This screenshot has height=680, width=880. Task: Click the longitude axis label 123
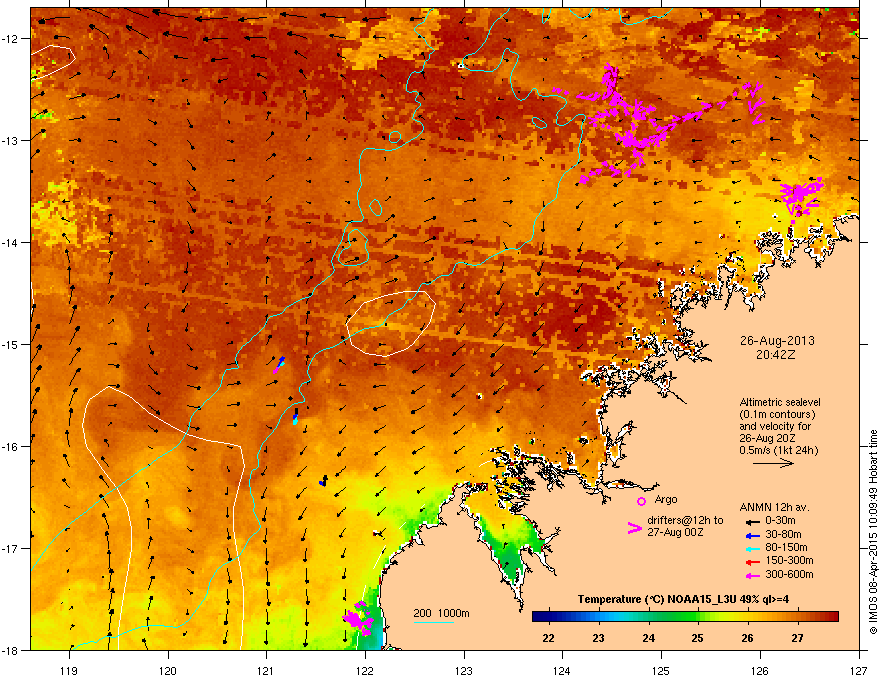tap(464, 670)
